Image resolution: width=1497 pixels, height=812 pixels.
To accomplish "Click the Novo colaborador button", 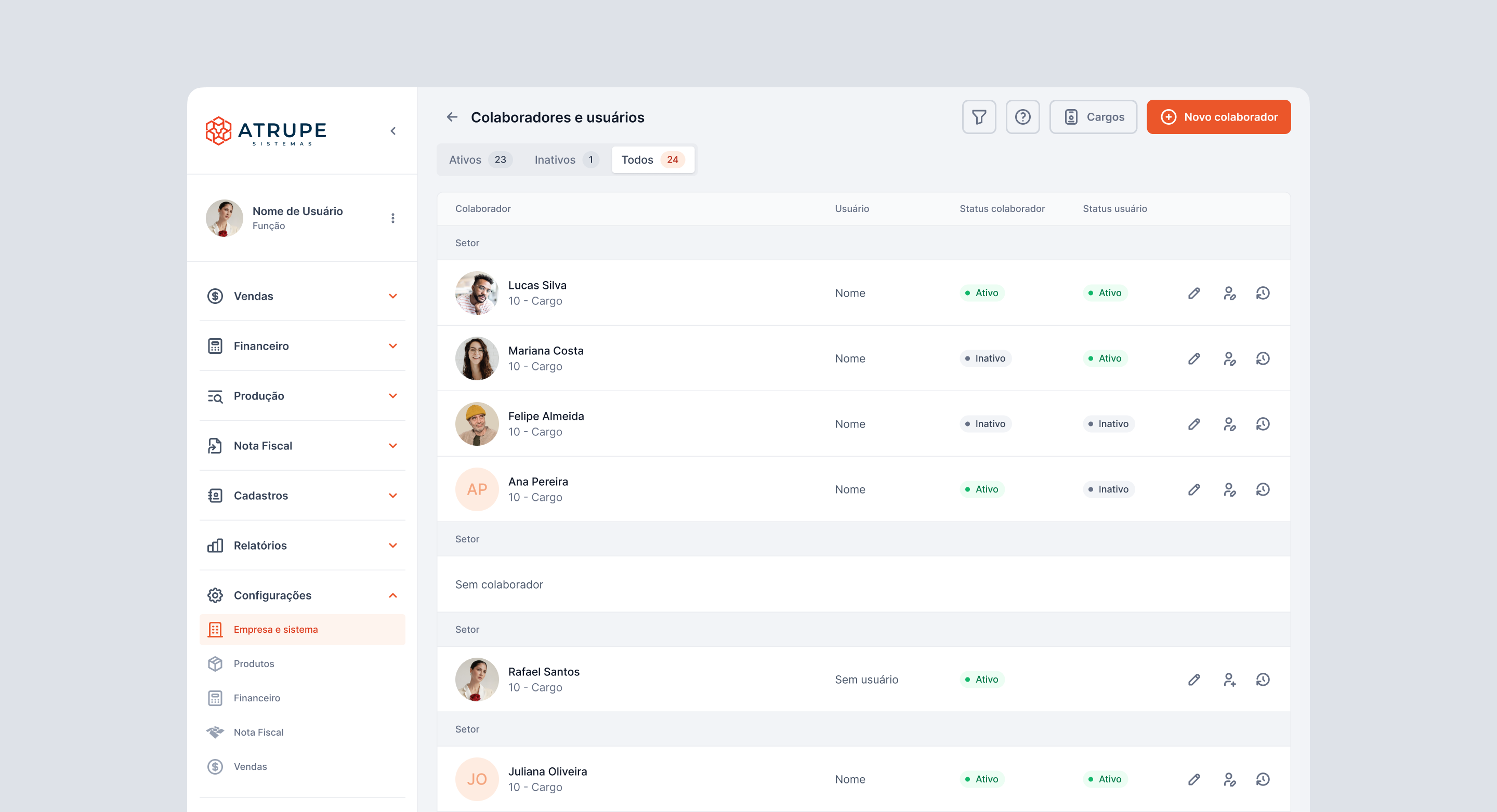I will pos(1218,117).
